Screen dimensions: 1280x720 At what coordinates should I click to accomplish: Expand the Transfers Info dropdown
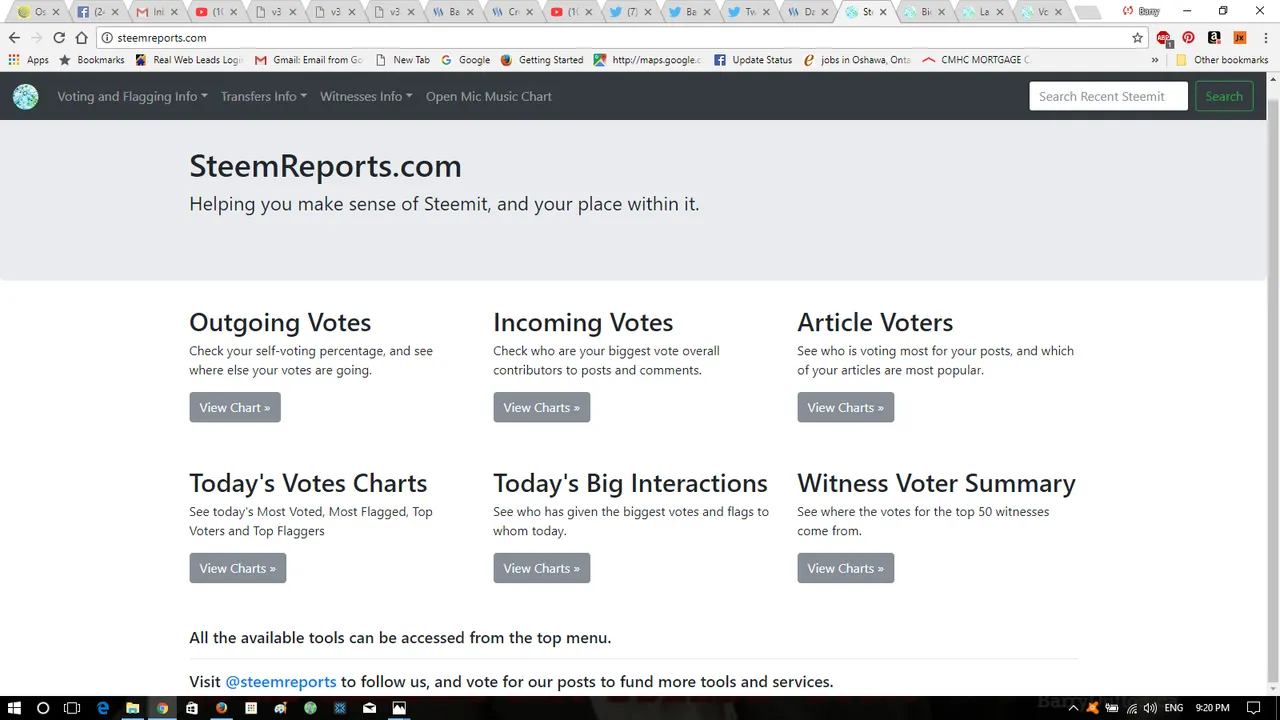pos(263,97)
